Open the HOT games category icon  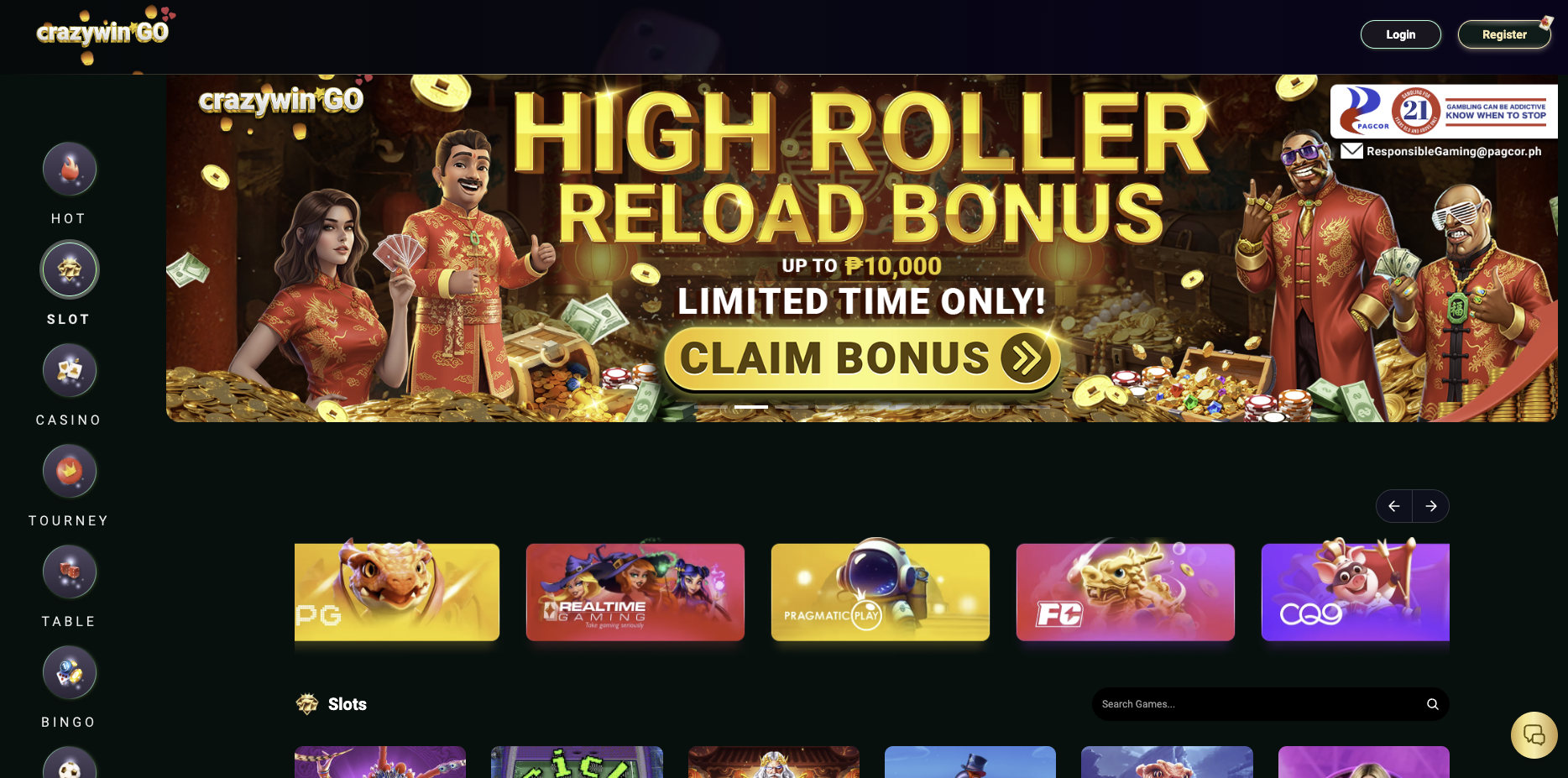pos(70,169)
